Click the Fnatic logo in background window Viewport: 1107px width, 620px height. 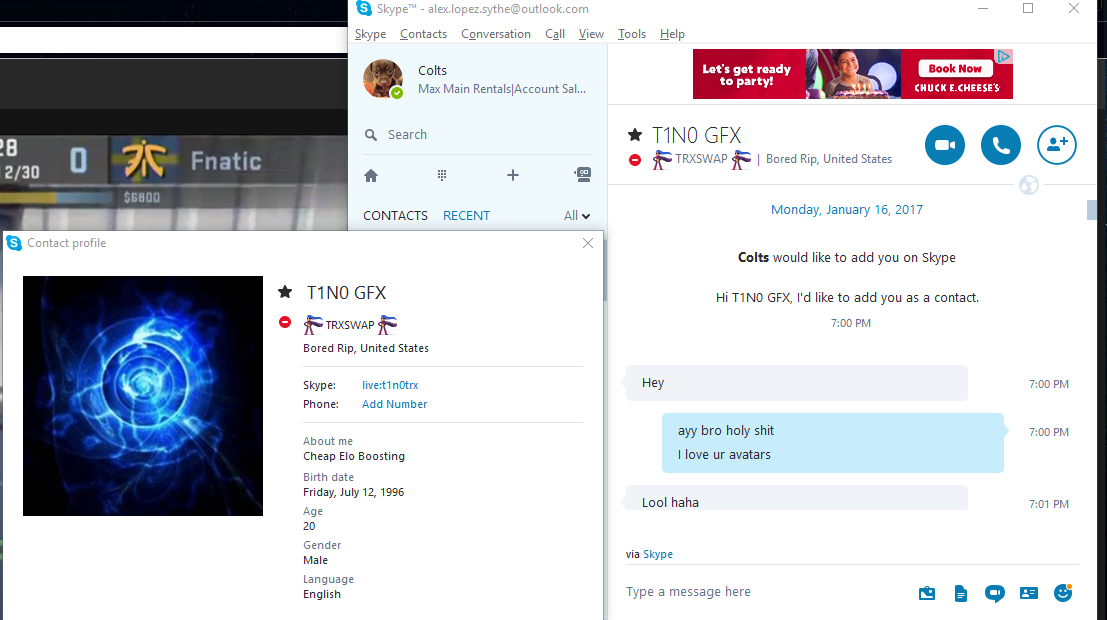coord(144,159)
